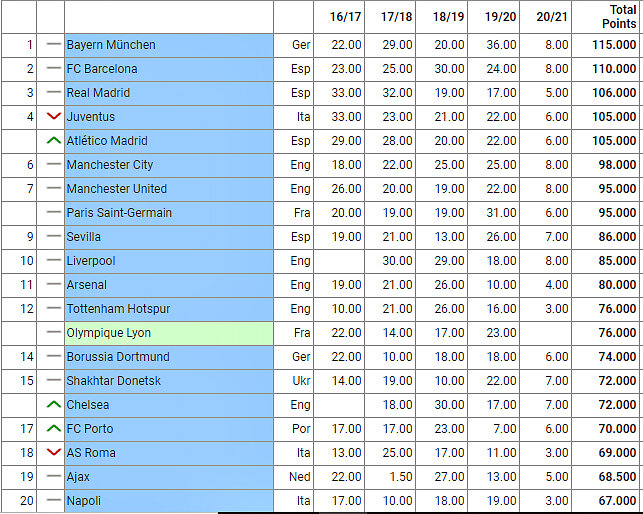The width and height of the screenshot is (643, 514).
Task: Open the Juventus club link
Action: (91, 117)
